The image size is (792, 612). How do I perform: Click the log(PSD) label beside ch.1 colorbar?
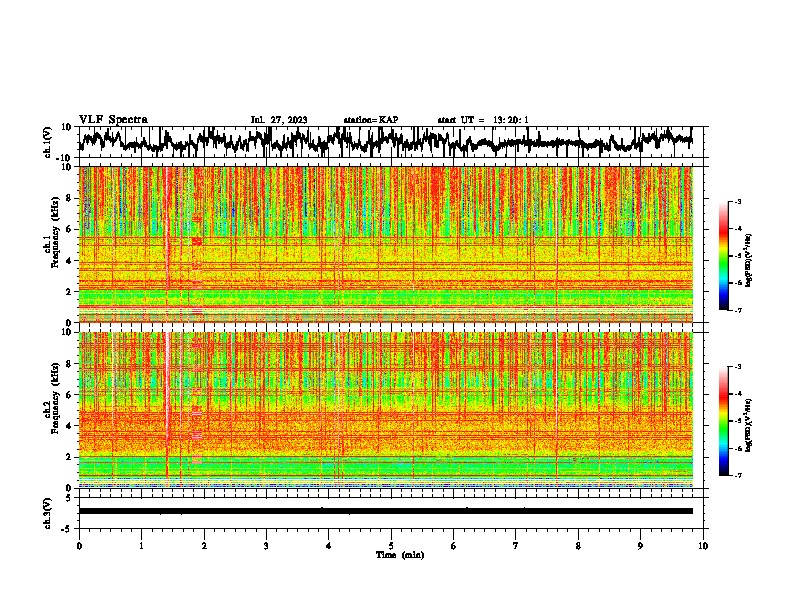pyautogui.click(x=748, y=261)
